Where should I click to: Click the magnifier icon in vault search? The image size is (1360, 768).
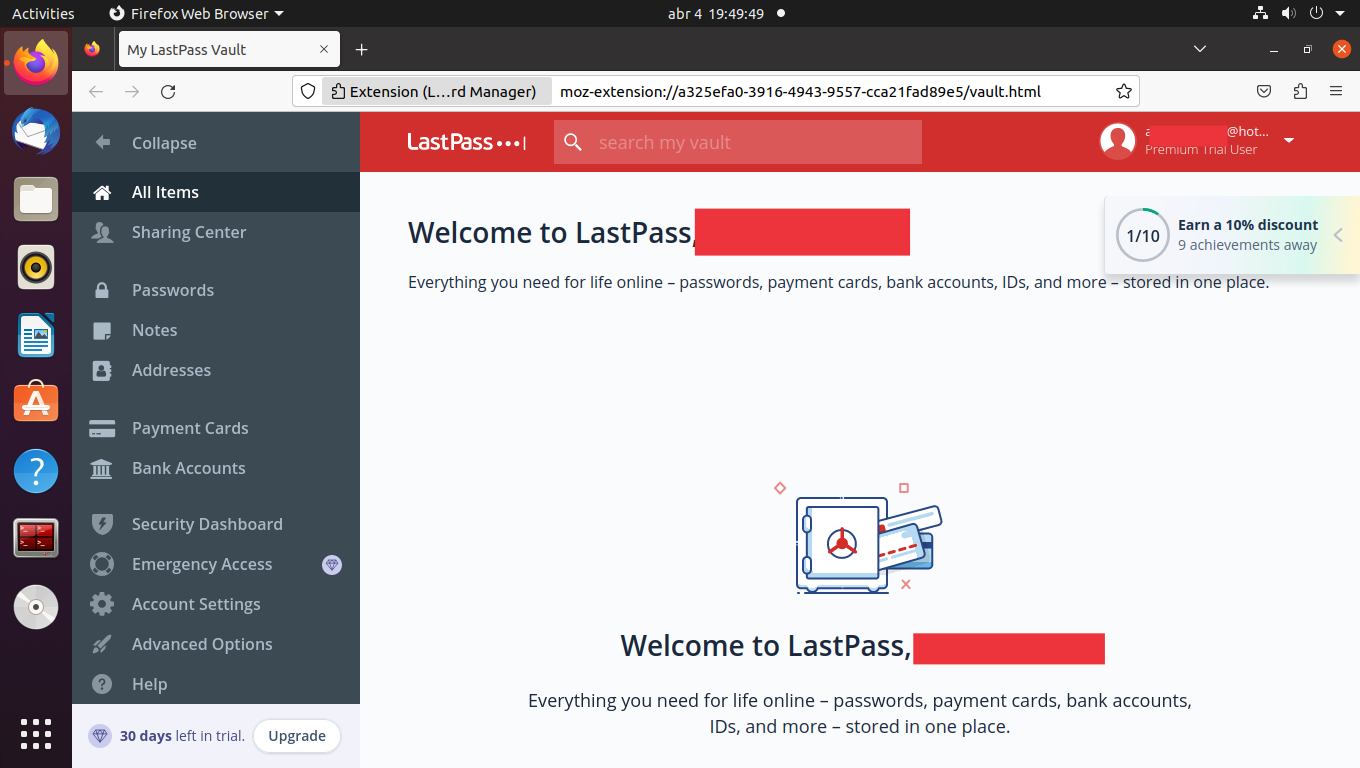573,142
